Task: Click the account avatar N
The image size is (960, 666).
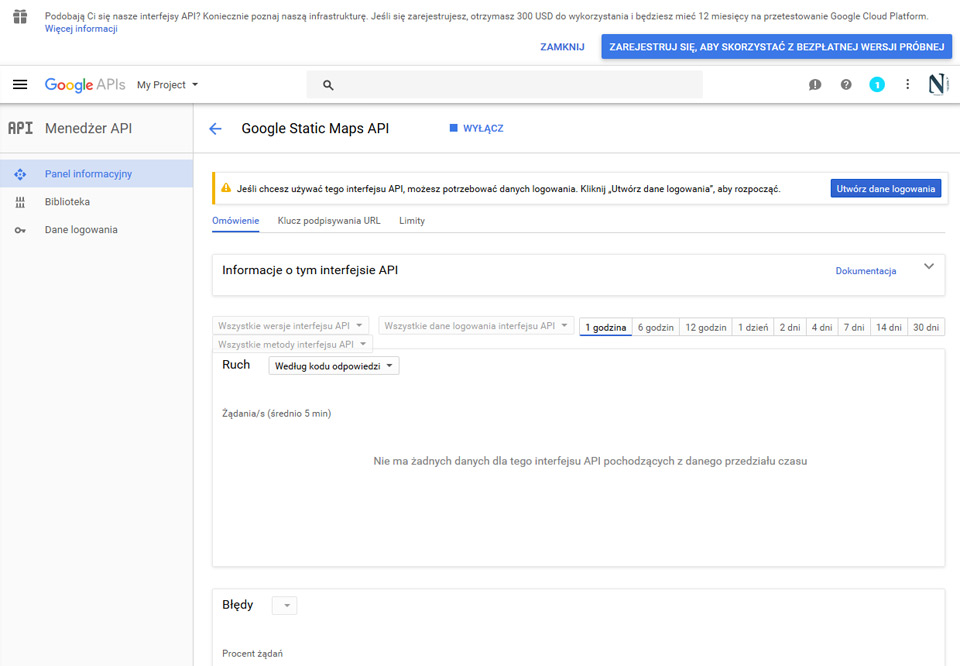Action: tap(937, 84)
